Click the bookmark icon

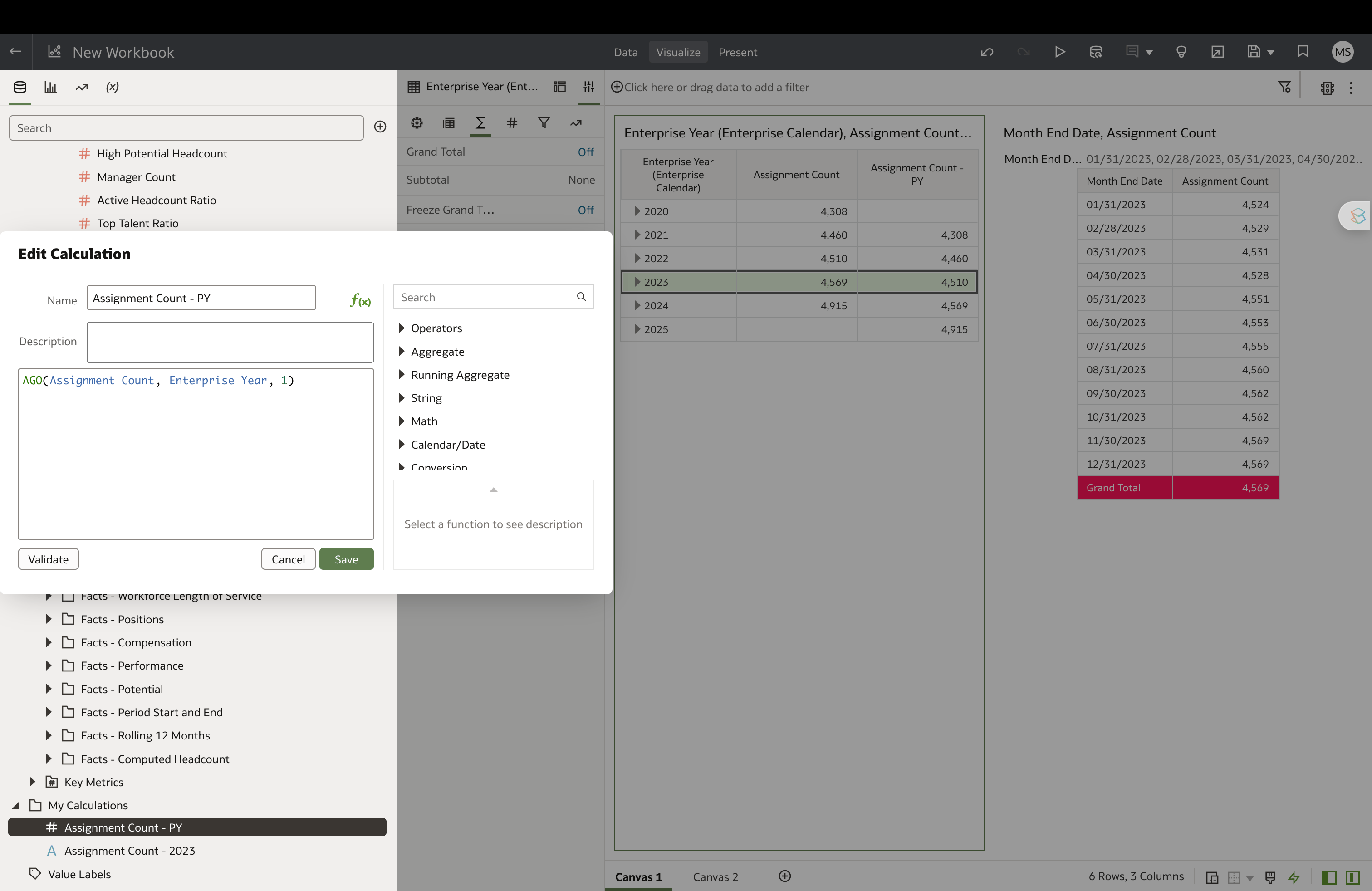1303,52
